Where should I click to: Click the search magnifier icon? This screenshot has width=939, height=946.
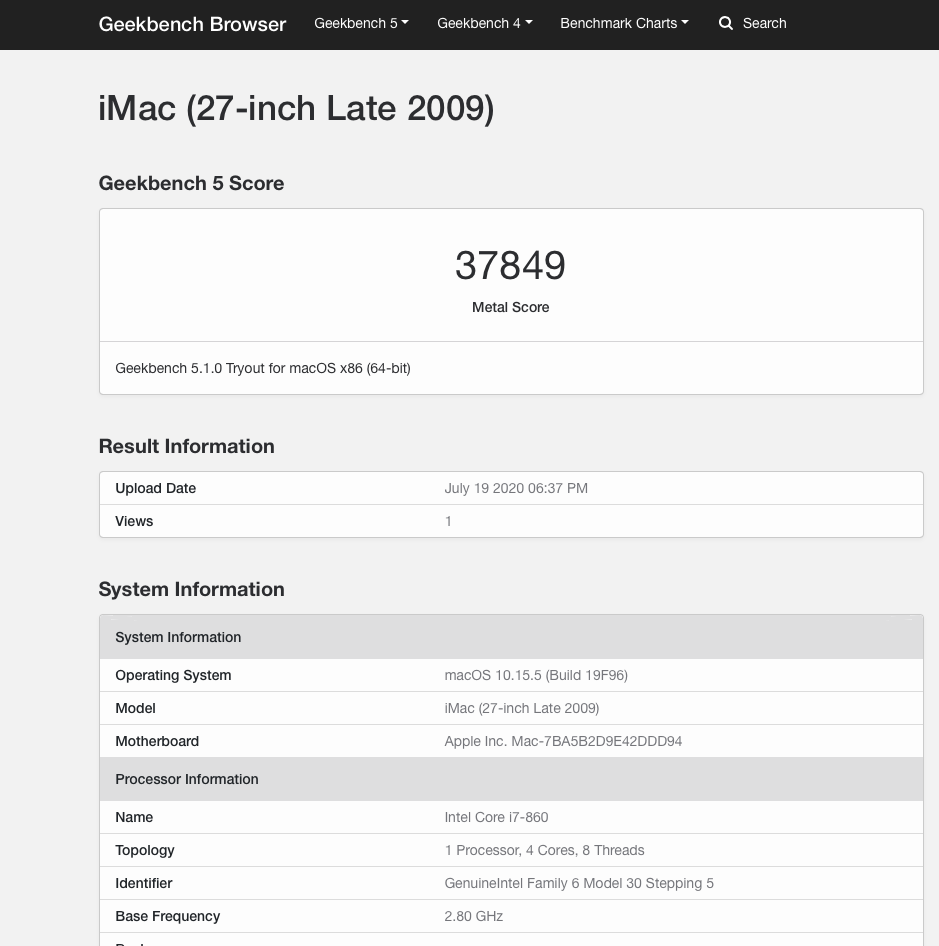(725, 24)
